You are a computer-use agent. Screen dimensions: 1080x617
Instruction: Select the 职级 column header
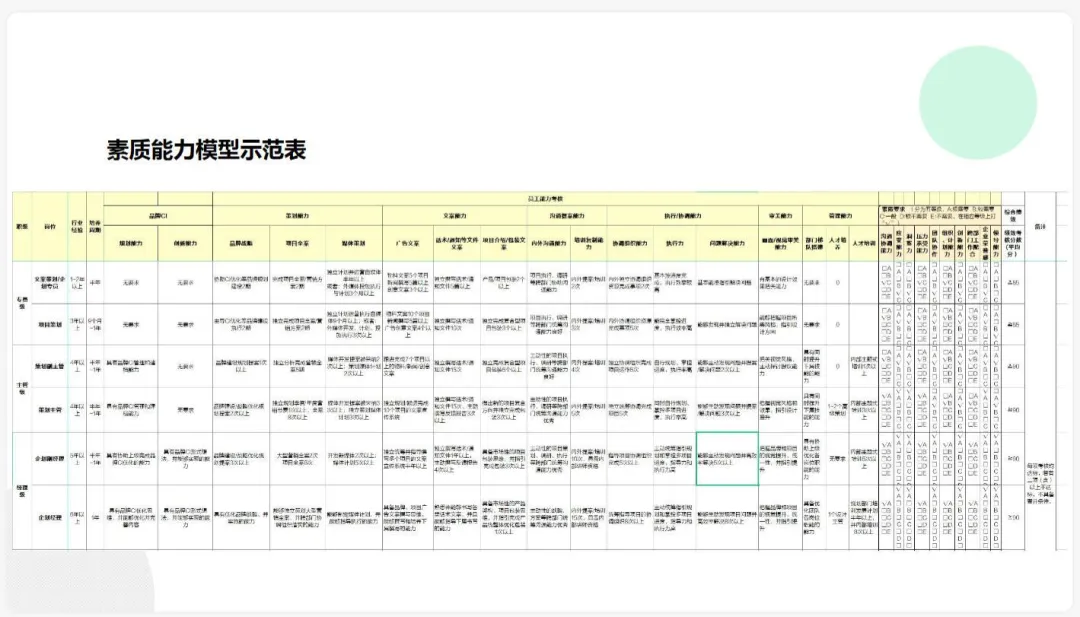point(22,227)
